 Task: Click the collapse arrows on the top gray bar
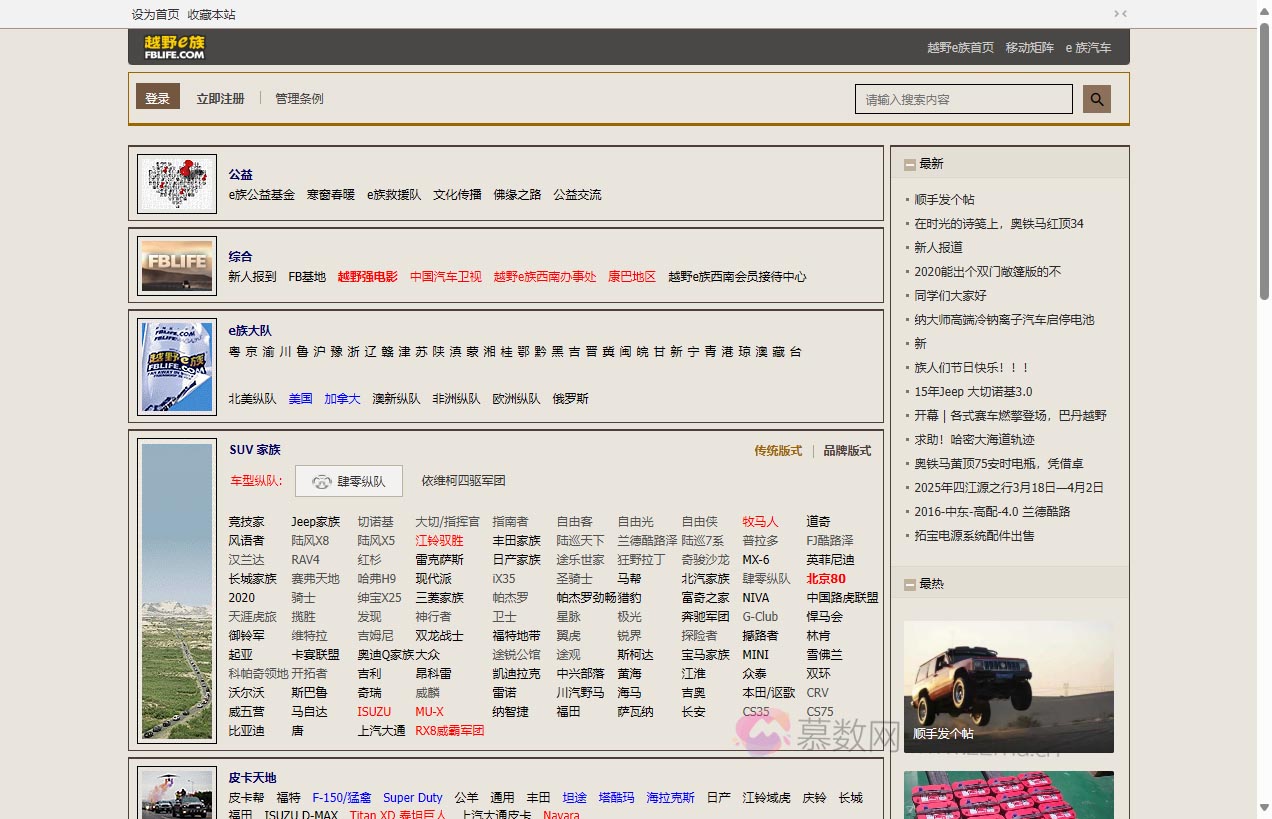click(1120, 14)
